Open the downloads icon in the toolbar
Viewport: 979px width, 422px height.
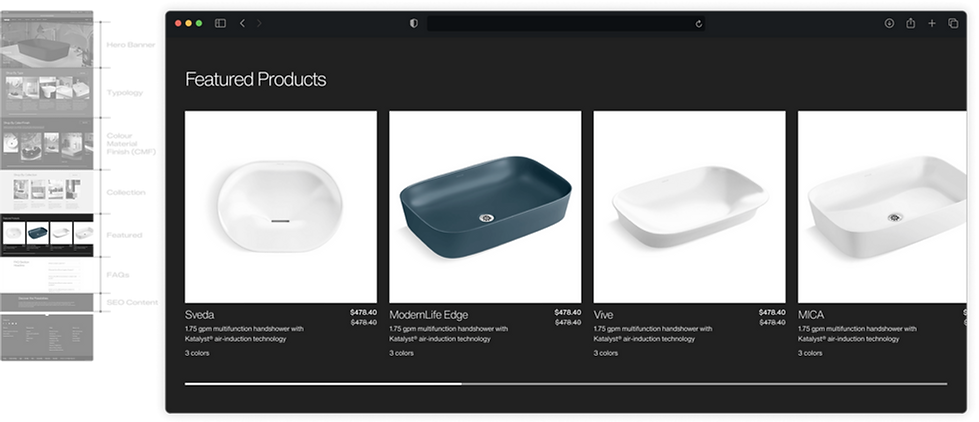coord(889,23)
